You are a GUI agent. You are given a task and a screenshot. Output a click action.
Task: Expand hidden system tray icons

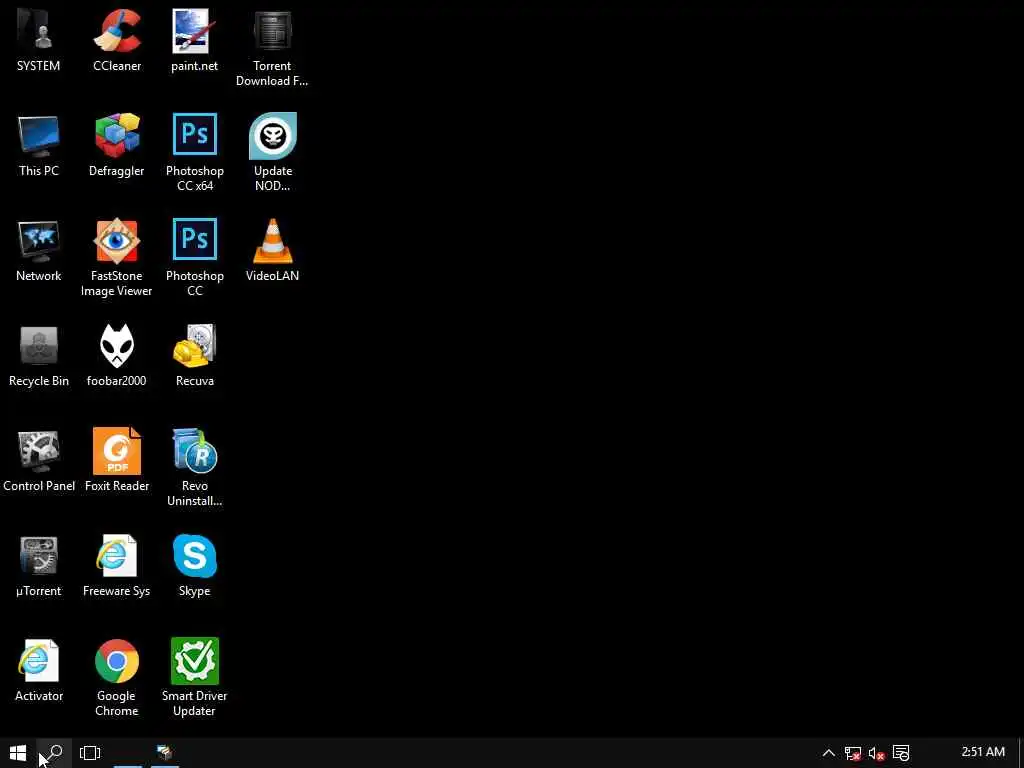coord(828,753)
